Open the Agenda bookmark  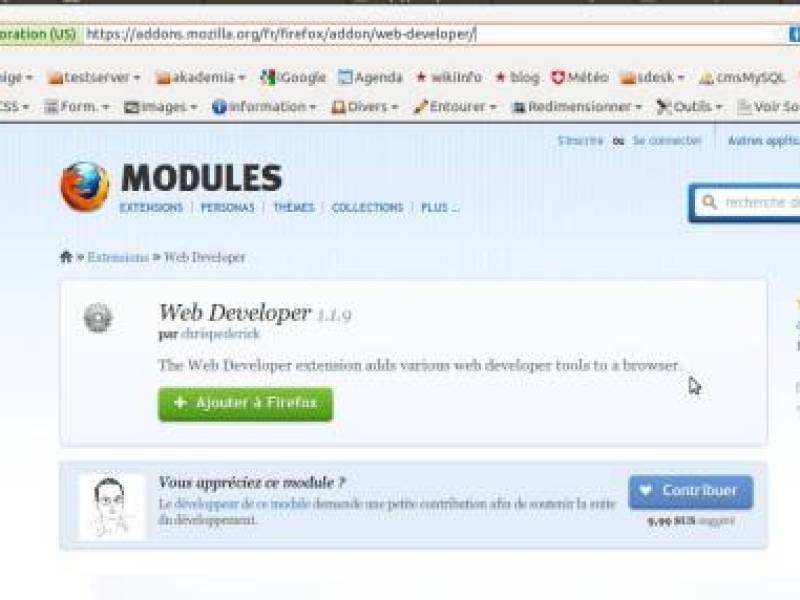click(370, 78)
